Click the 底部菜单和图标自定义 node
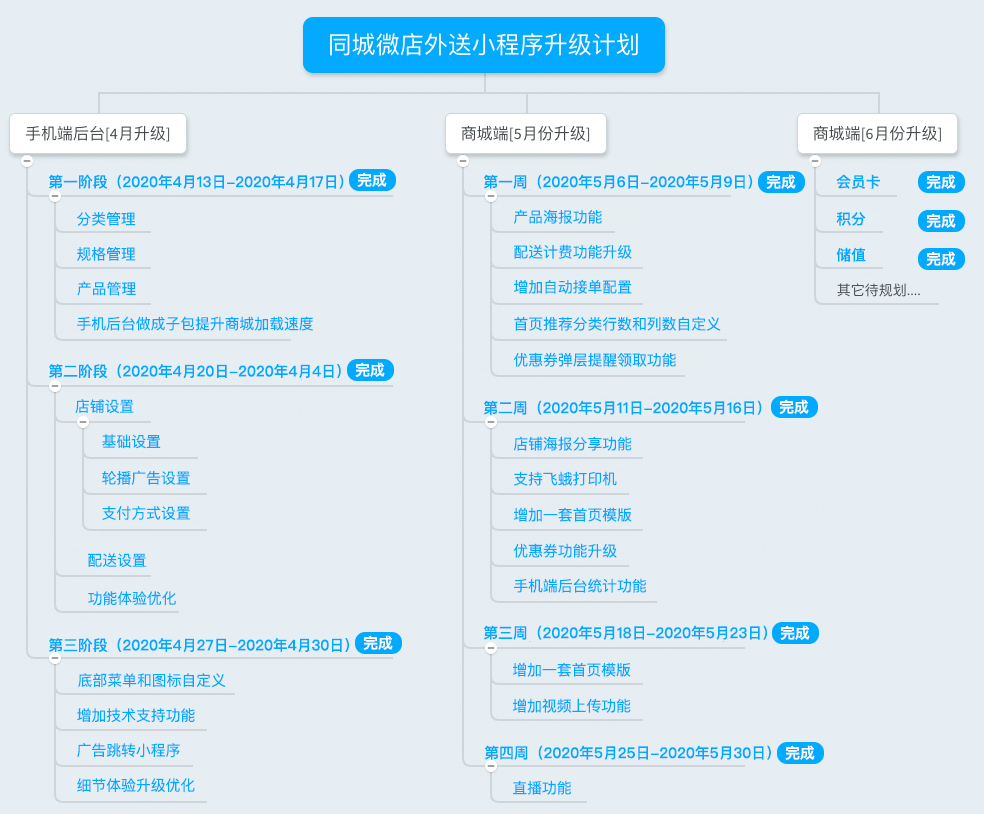Viewport: 984px width, 814px height. point(151,681)
